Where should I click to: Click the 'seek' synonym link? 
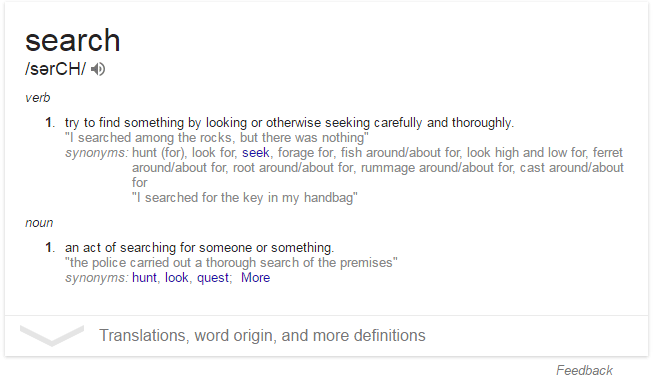(256, 152)
